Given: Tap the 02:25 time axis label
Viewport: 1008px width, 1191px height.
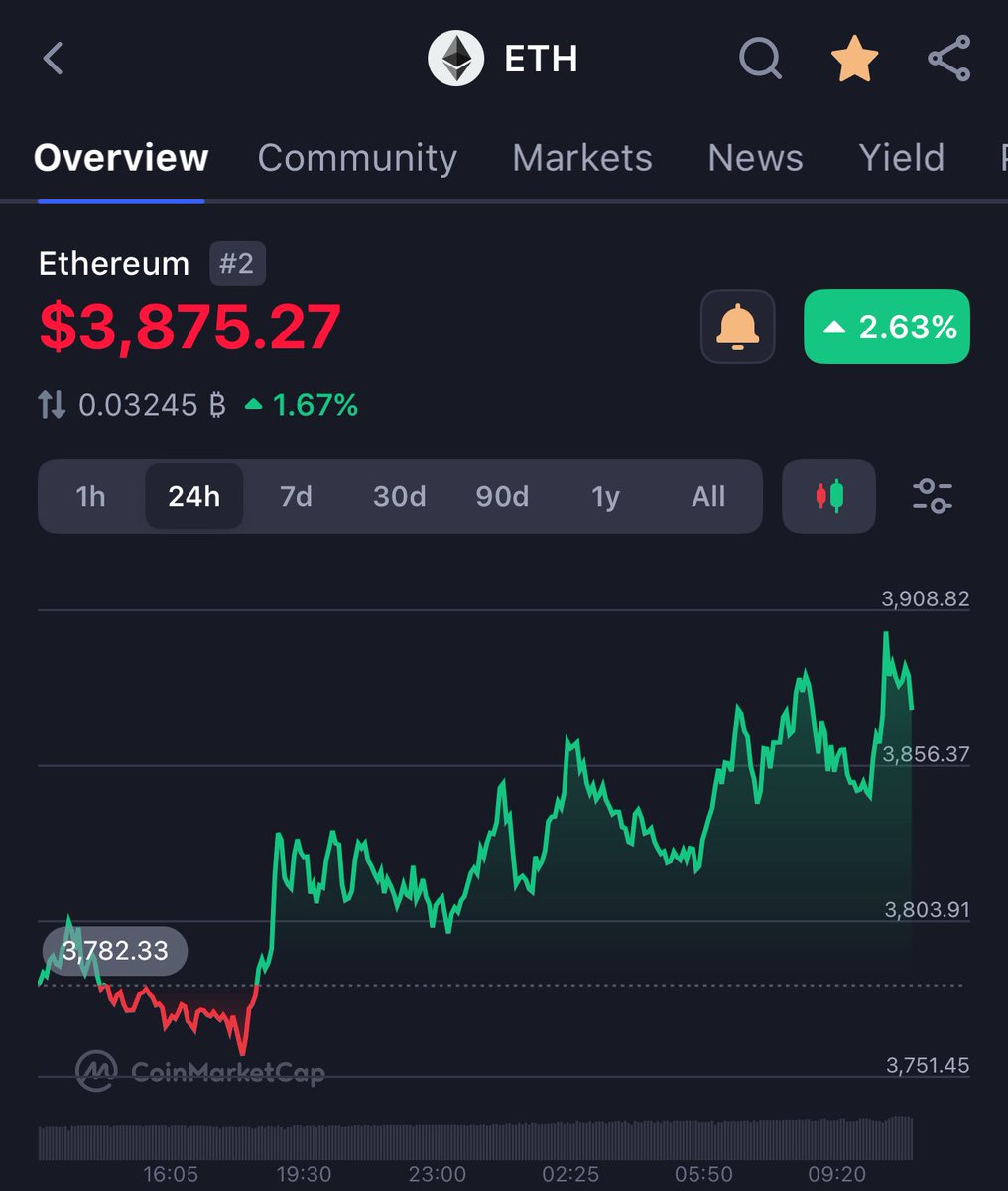Looking at the screenshot, I should (570, 1175).
